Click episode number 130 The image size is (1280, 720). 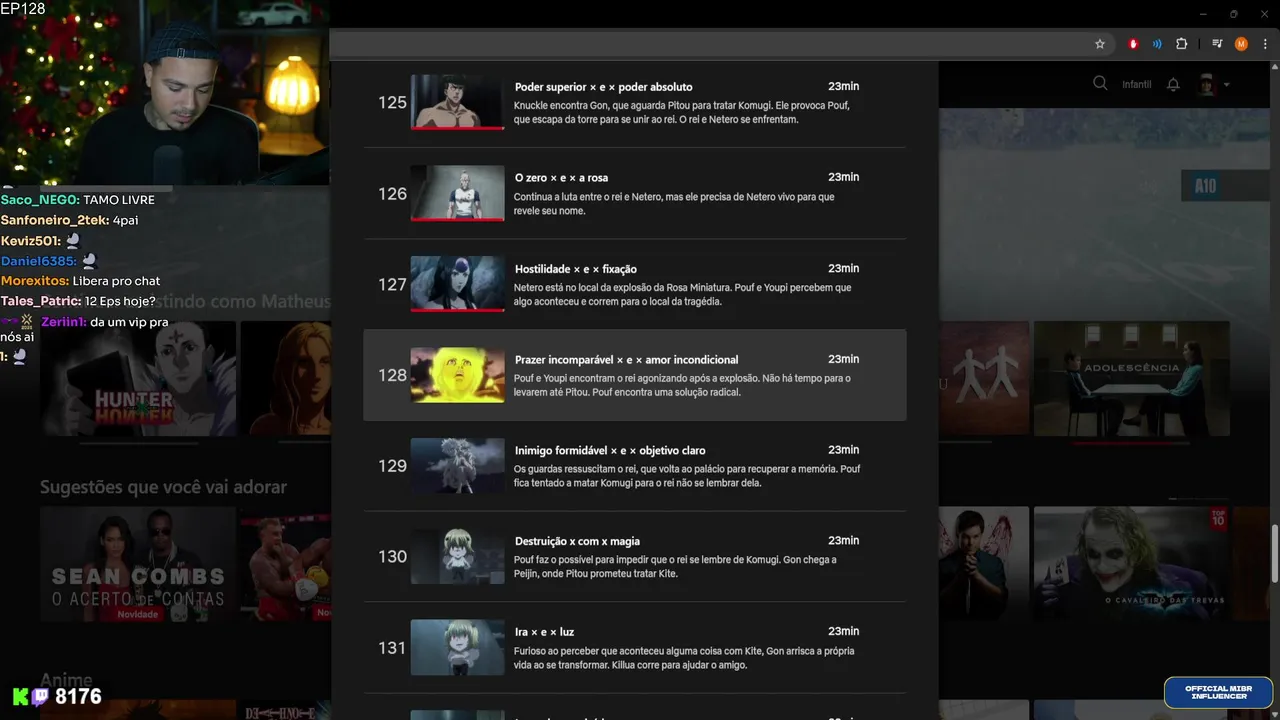point(392,557)
